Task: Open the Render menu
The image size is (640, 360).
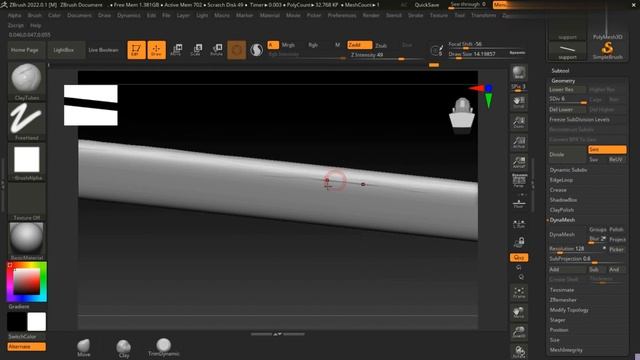Action: (x=371, y=15)
